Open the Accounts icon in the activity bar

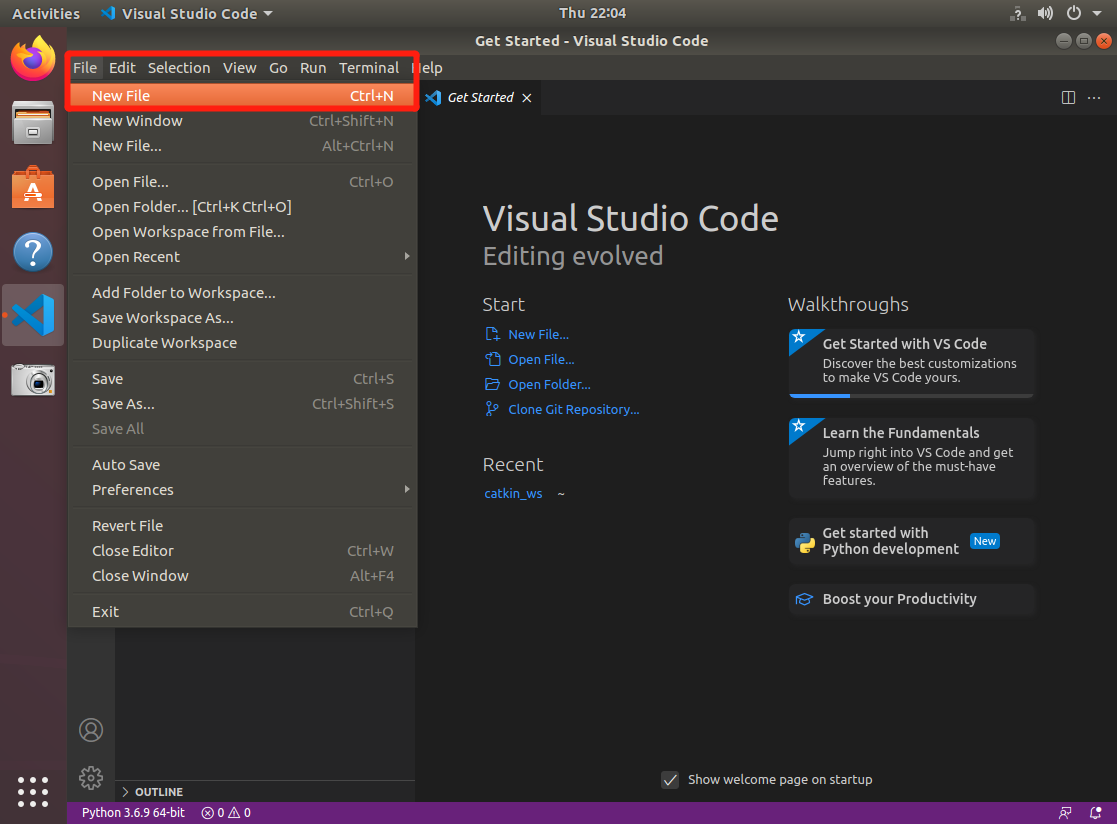[x=91, y=730]
